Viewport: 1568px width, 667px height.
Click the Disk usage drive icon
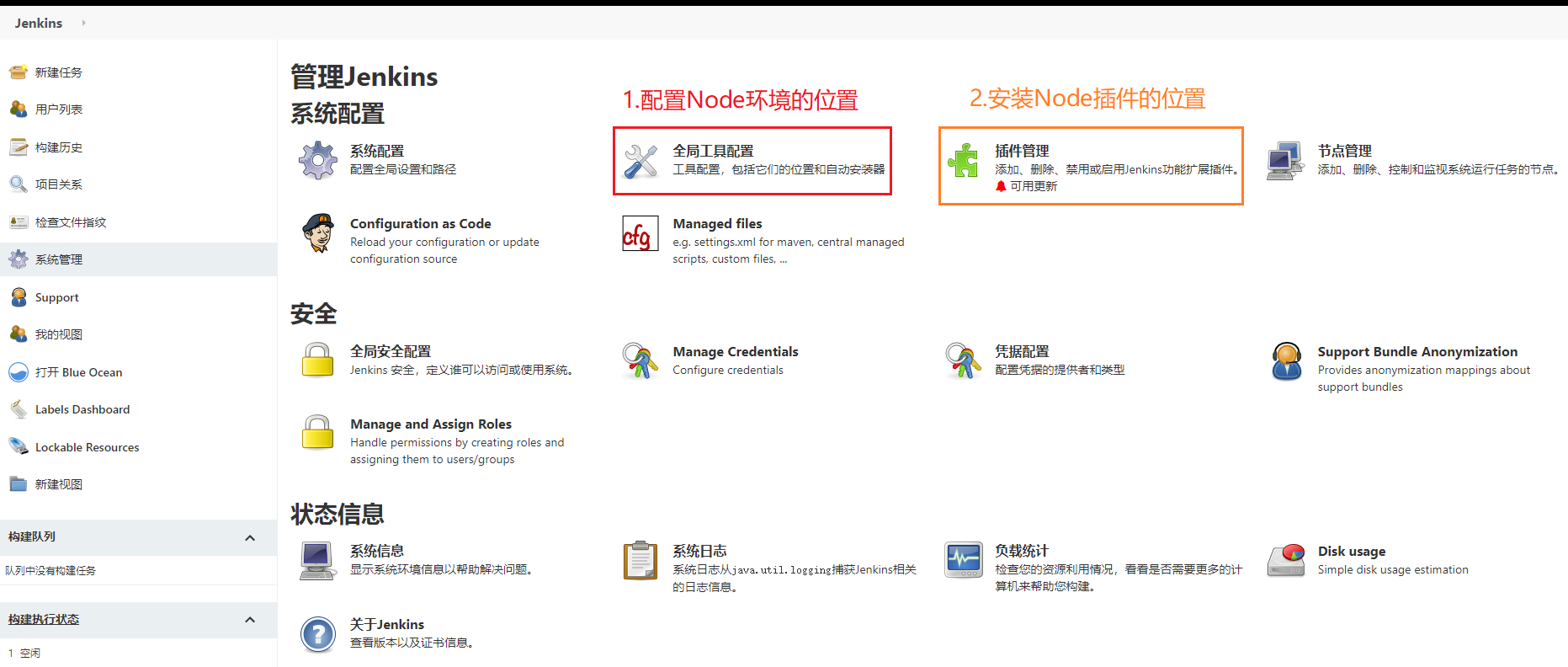coord(1286,560)
